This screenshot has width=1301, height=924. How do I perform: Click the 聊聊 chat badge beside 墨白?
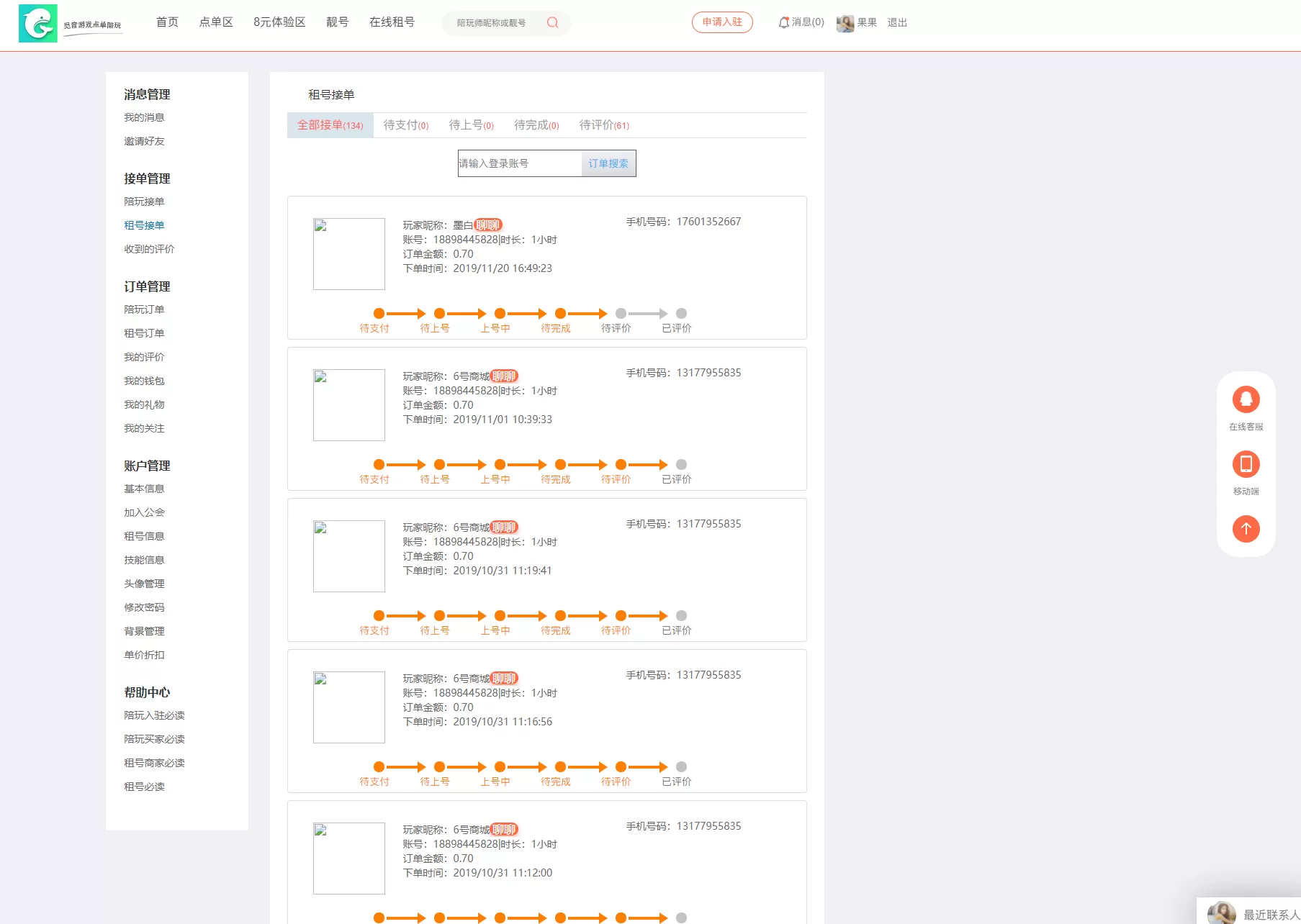click(488, 225)
